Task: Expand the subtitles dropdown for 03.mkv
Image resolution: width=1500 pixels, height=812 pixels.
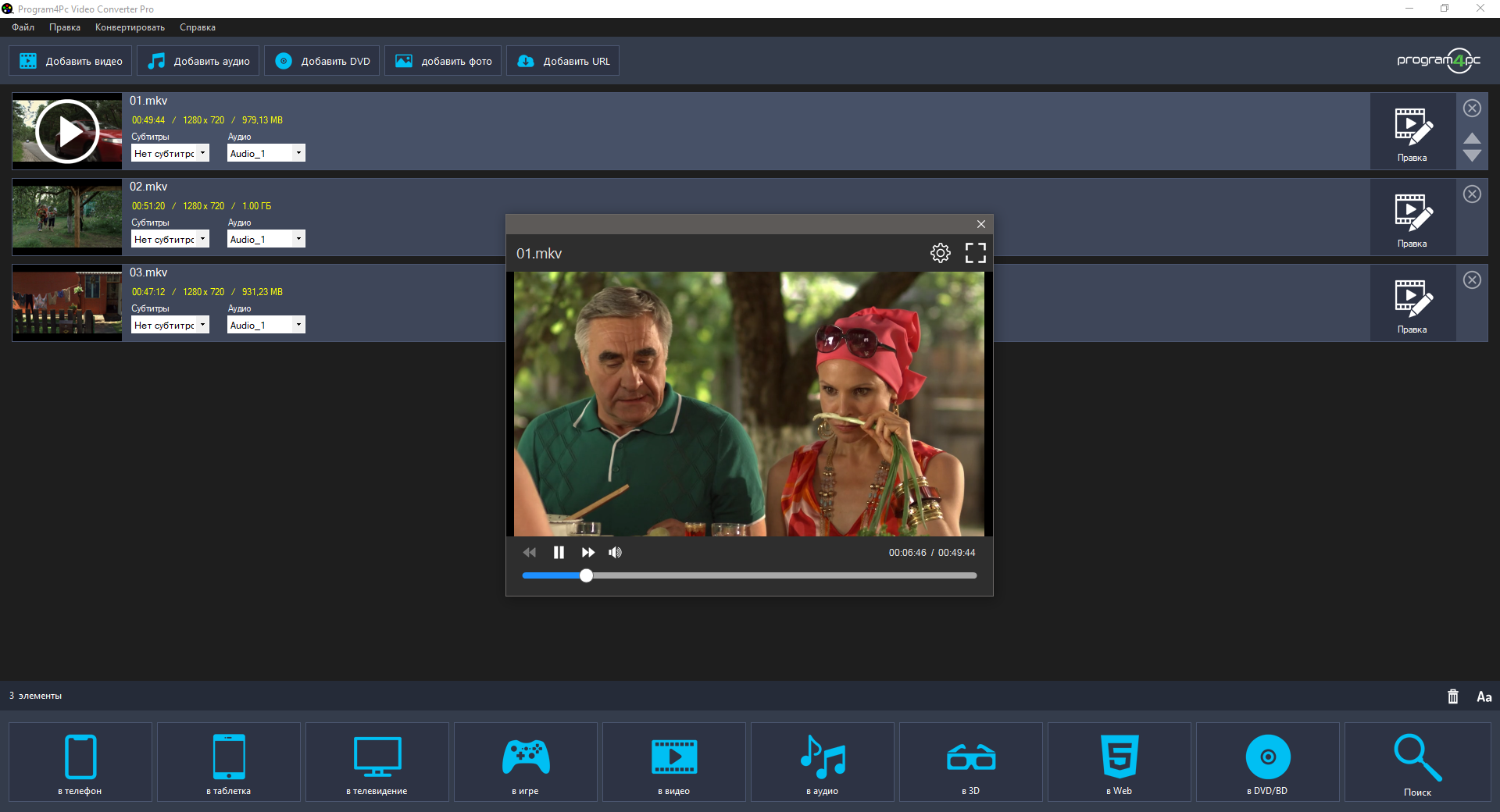Action: (x=202, y=325)
